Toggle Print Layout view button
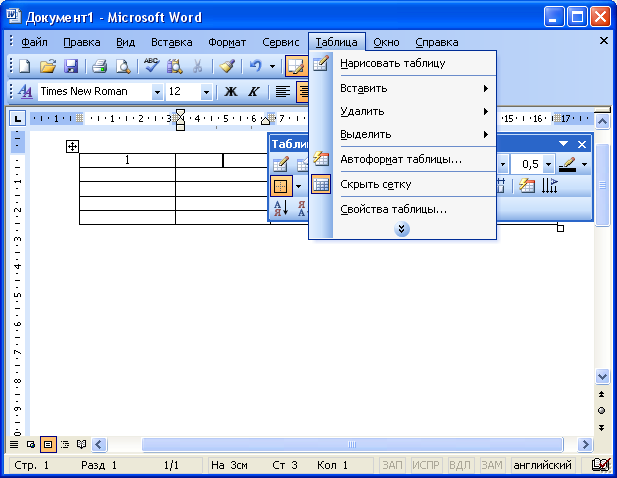 click(48, 445)
